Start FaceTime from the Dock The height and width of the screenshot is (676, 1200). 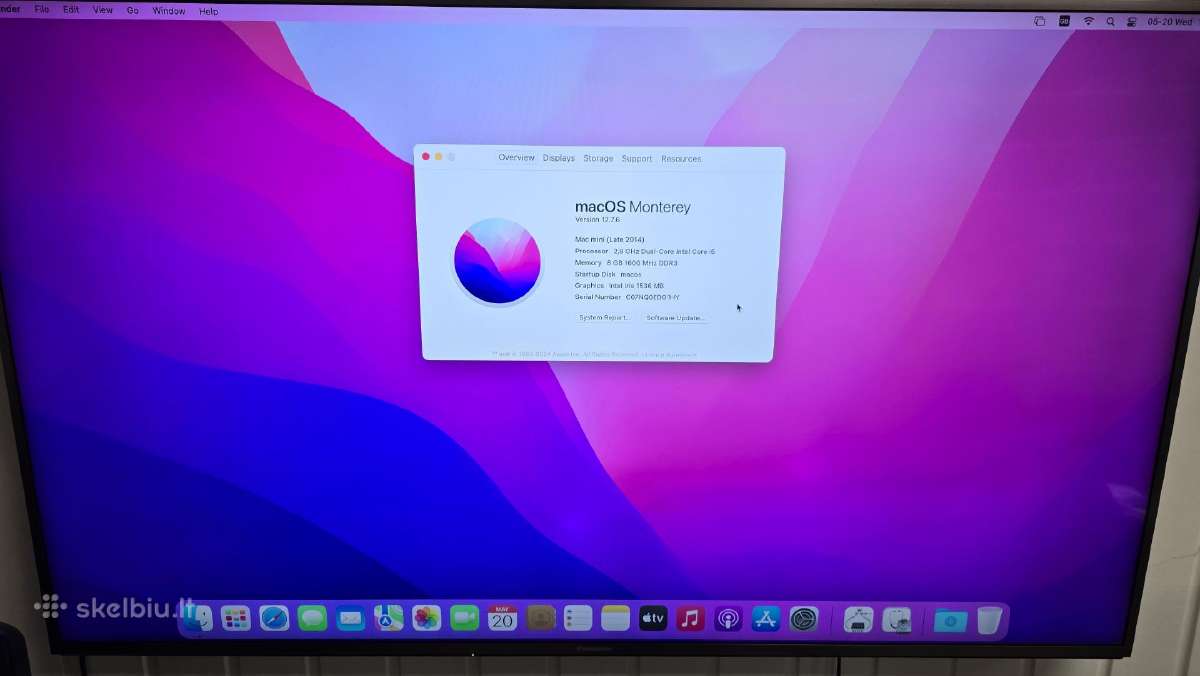[x=464, y=618]
